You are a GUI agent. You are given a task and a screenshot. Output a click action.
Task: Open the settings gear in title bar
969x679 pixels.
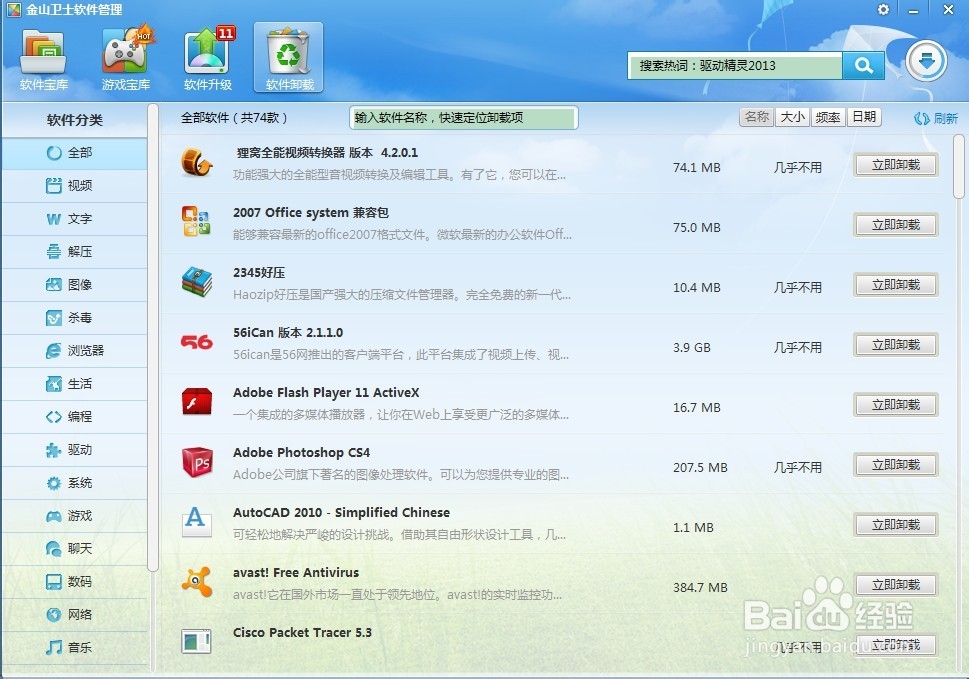(883, 10)
